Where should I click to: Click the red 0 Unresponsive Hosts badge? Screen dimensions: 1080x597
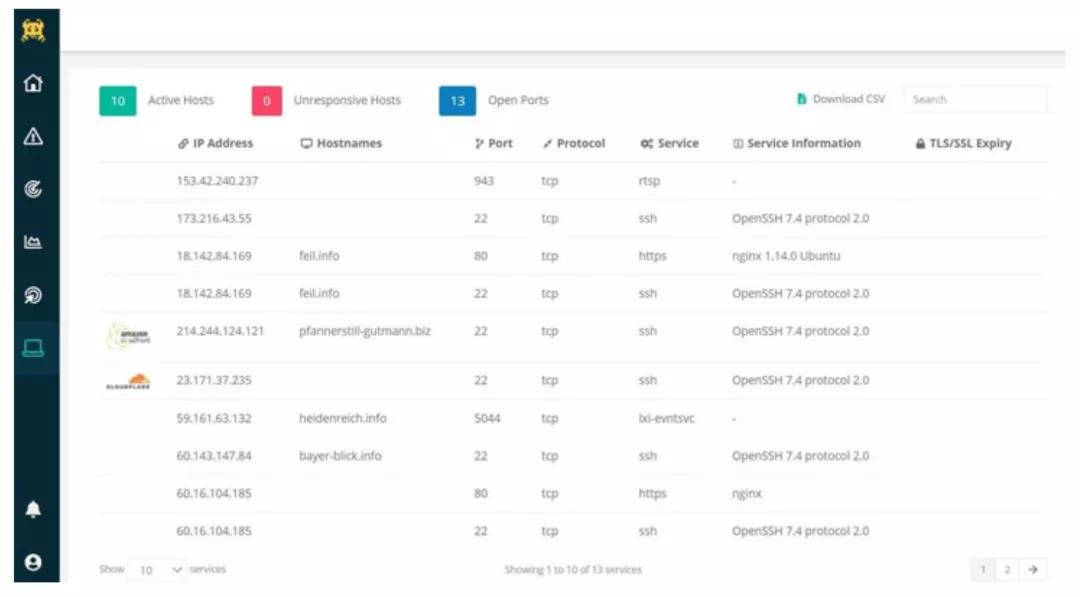click(267, 101)
